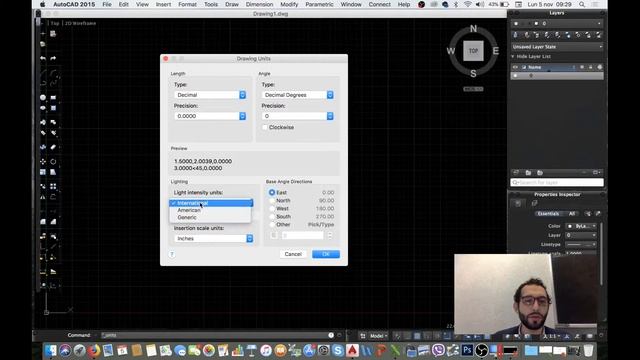Screen dimensions: 640x360
Task: Click the TOP face of the ViewCube
Action: click(473, 51)
